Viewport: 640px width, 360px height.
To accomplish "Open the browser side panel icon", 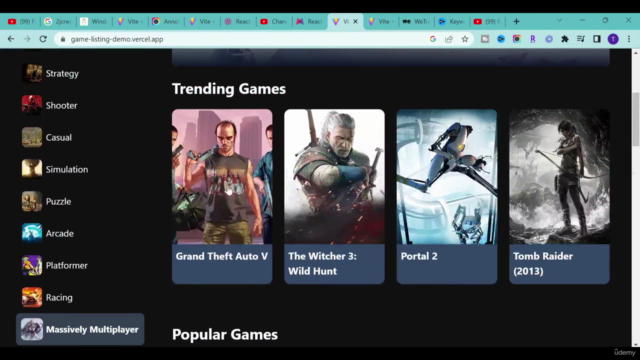I will point(597,39).
